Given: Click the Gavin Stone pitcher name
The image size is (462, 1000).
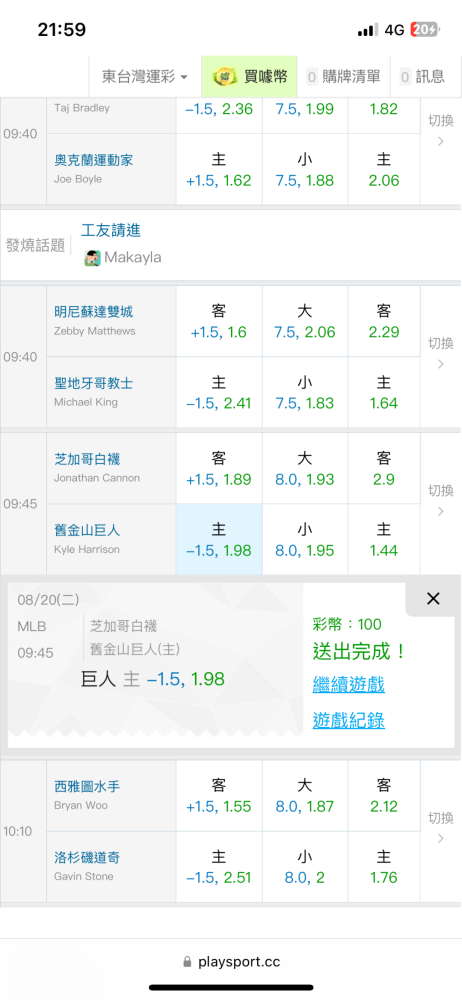Looking at the screenshot, I should [84, 876].
